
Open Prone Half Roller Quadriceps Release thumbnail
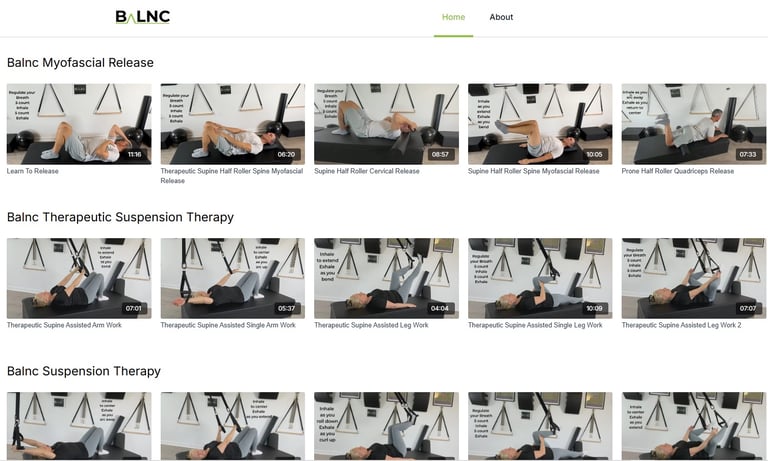tap(694, 124)
